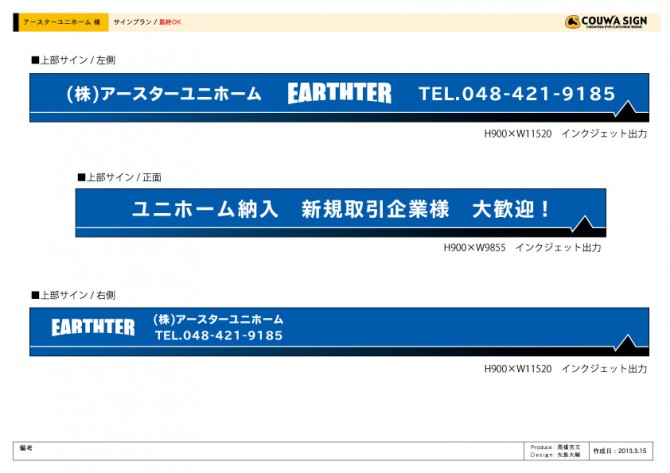The width and height of the screenshot is (670, 473).
Task: Click TEL.048-421-9185 on the right-side sign
Action: click(x=219, y=335)
